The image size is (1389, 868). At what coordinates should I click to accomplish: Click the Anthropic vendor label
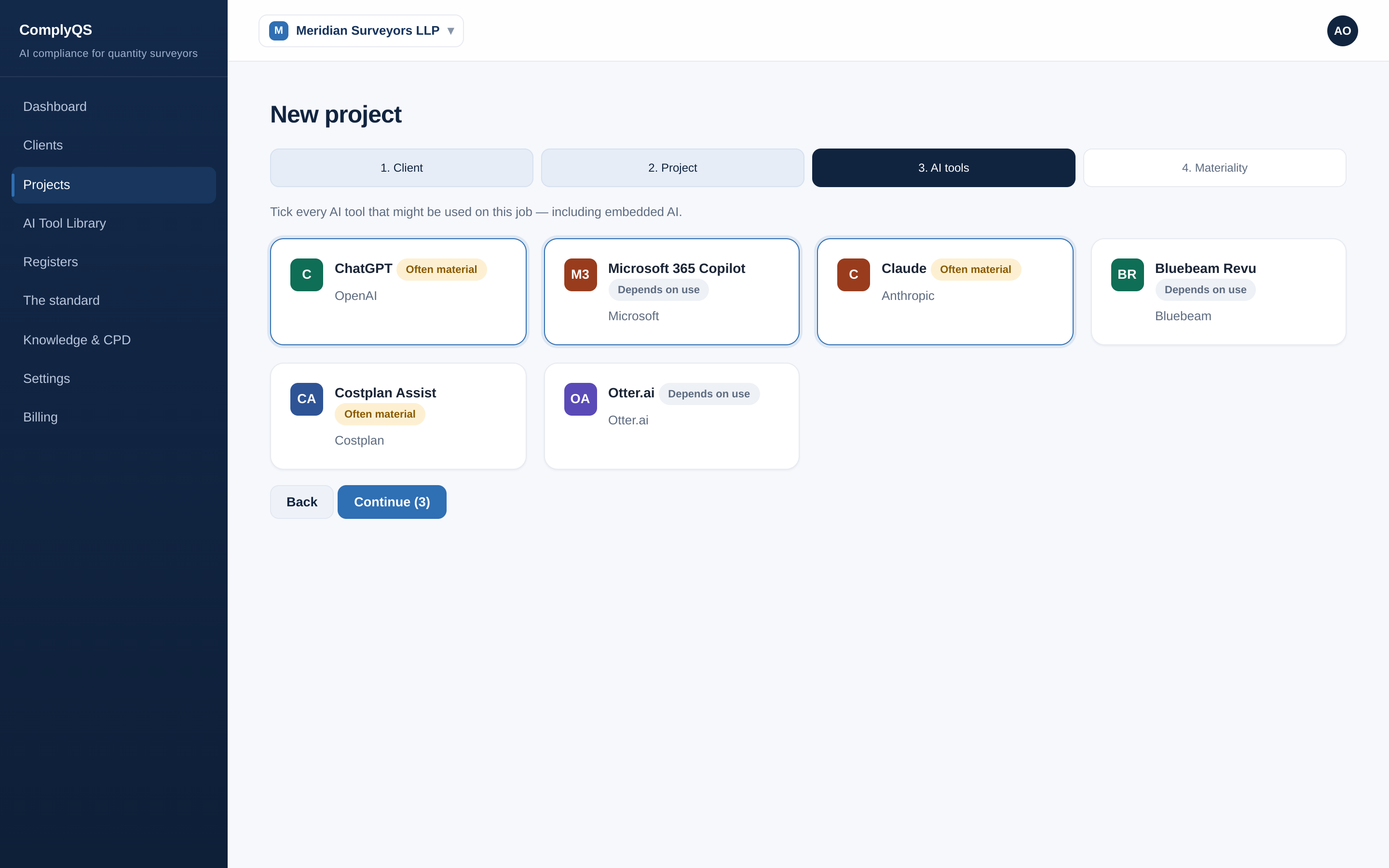click(x=908, y=296)
